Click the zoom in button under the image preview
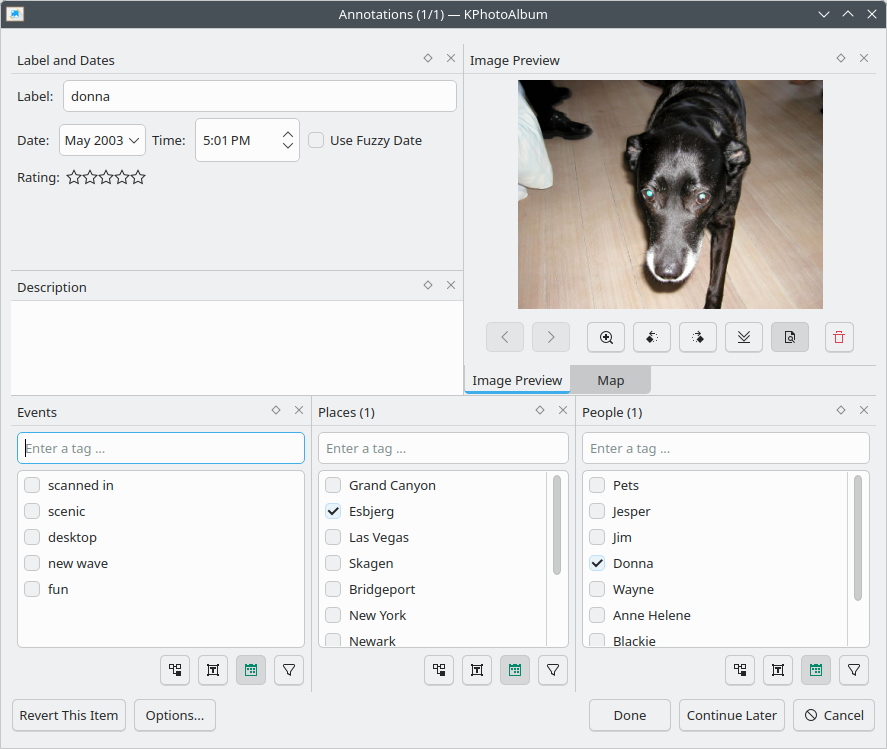 click(x=606, y=337)
